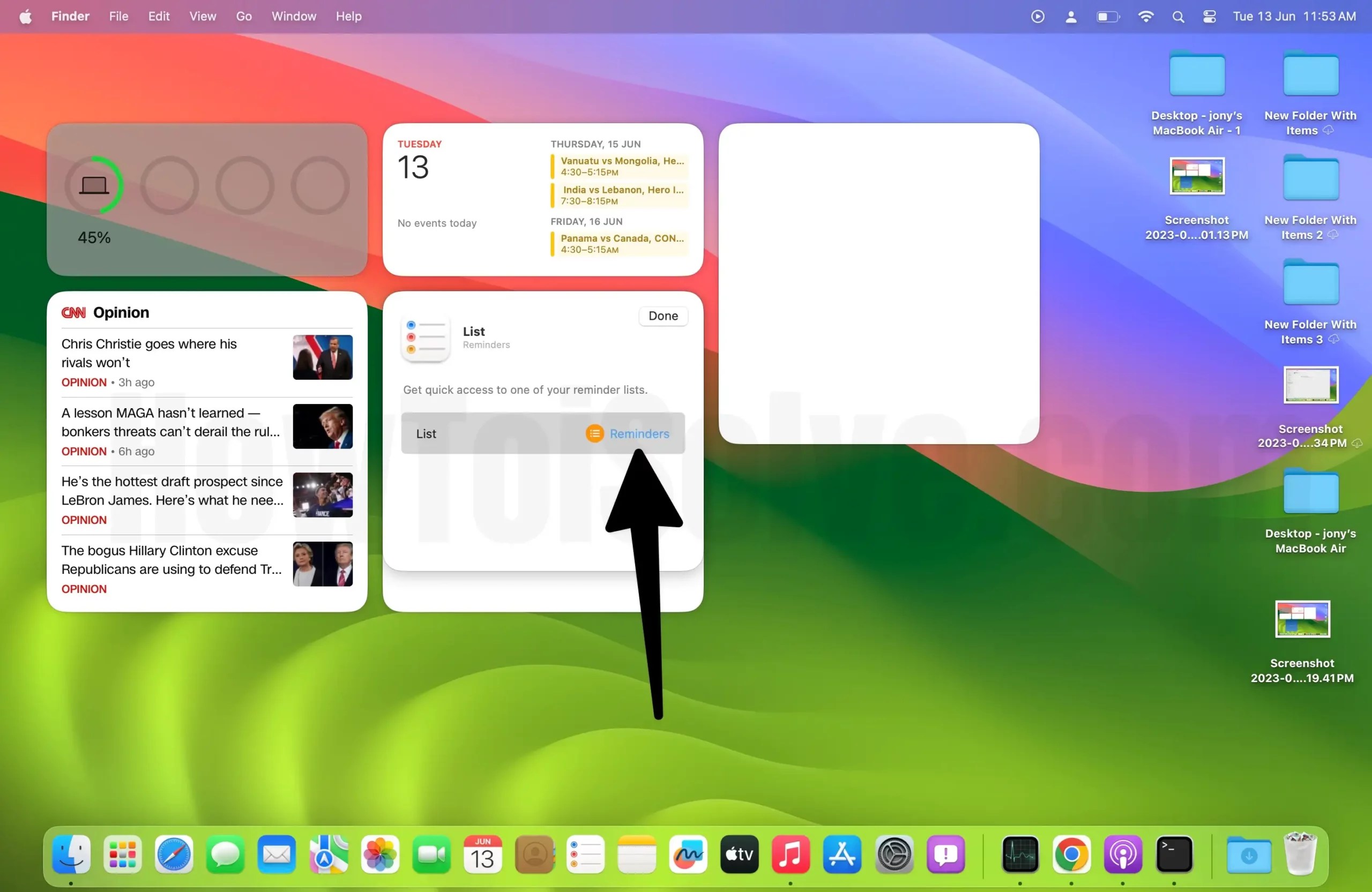This screenshot has height=892, width=1372.
Task: Open Reminders from the Dock
Action: pos(585,854)
